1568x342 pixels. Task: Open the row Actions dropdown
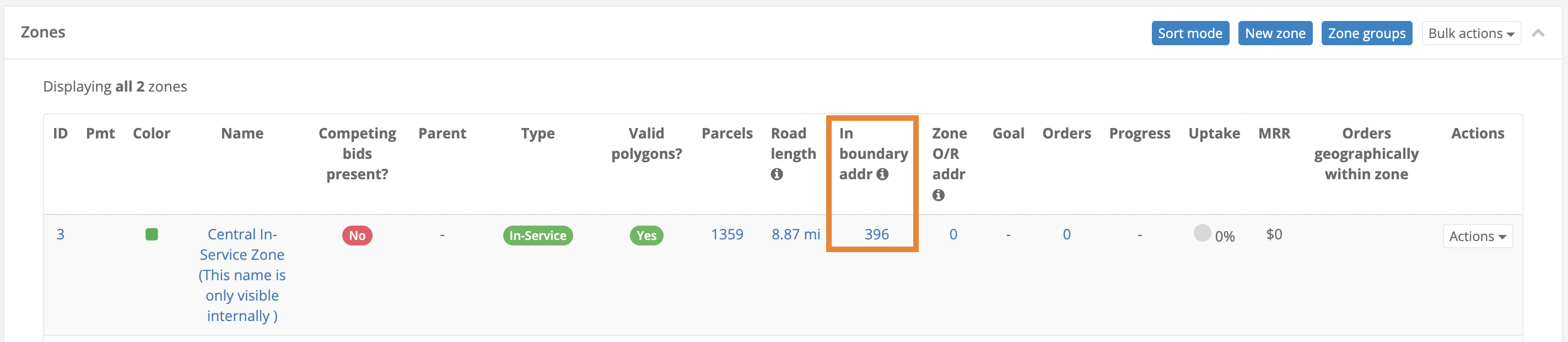pyautogui.click(x=1477, y=237)
